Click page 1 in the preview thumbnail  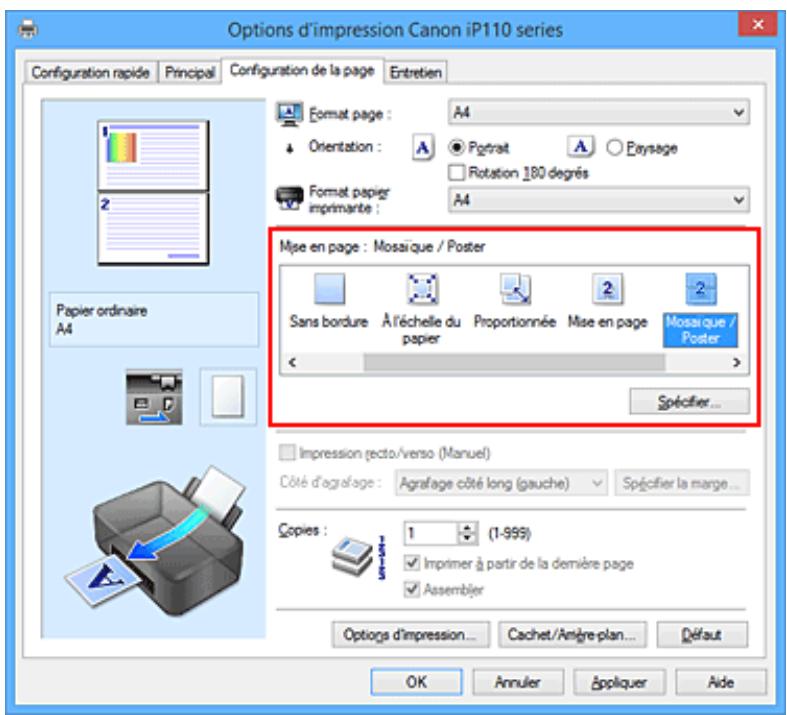pyautogui.click(x=153, y=156)
